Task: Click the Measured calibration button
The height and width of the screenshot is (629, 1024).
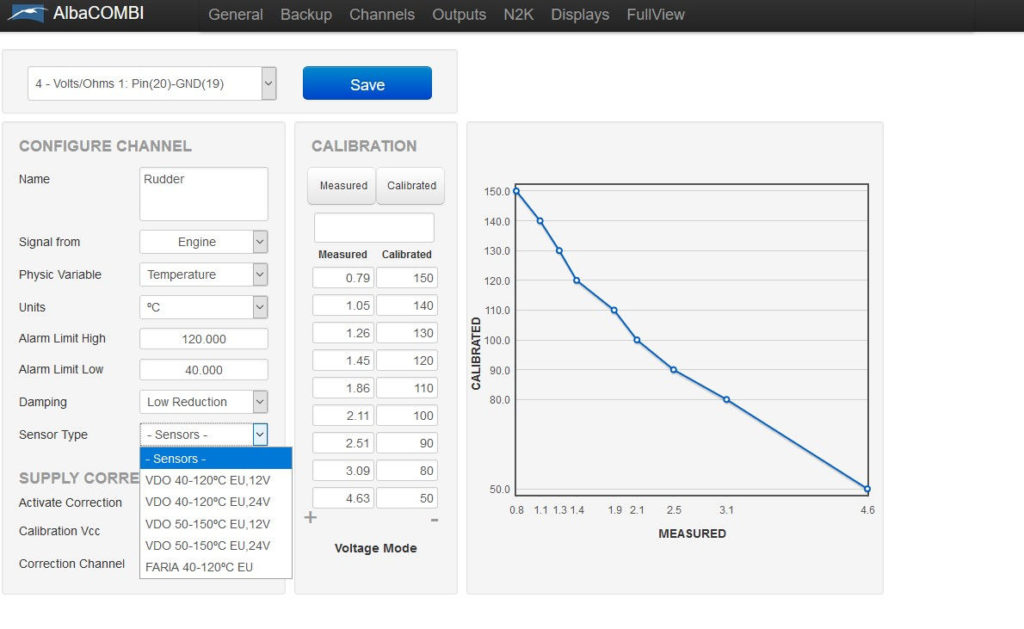Action: (x=343, y=186)
